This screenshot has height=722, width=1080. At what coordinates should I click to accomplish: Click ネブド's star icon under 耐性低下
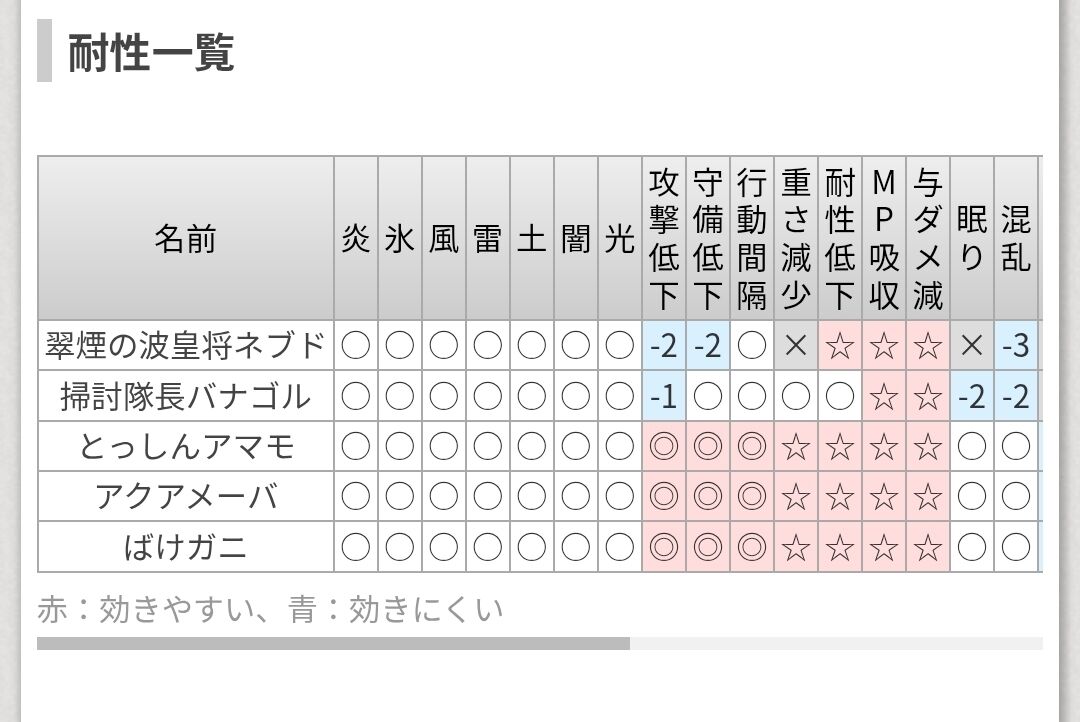tap(840, 345)
